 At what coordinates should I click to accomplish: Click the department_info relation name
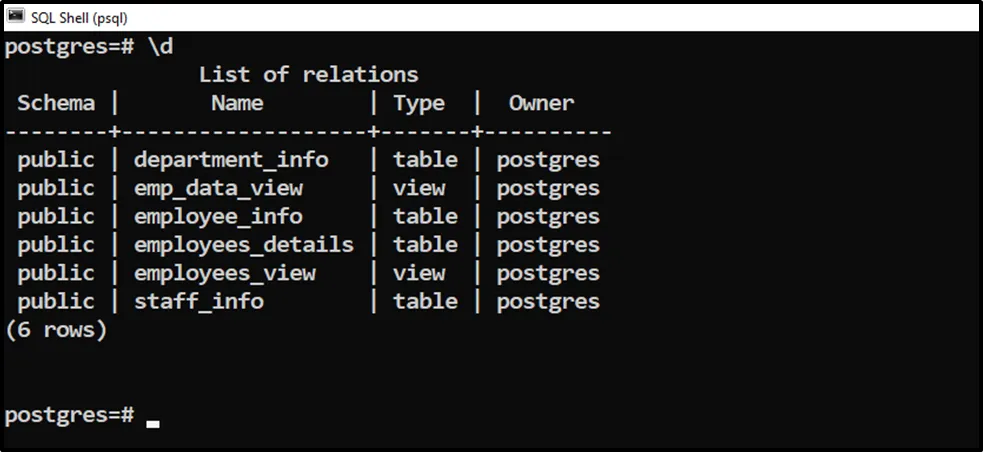point(231,160)
